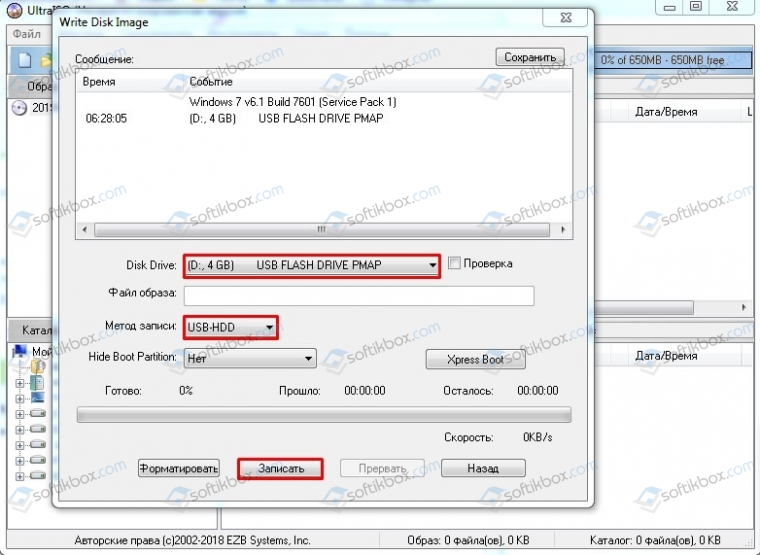Select the My Computer icon in catalog tree
This screenshot has width=760, height=555.
pos(20,351)
